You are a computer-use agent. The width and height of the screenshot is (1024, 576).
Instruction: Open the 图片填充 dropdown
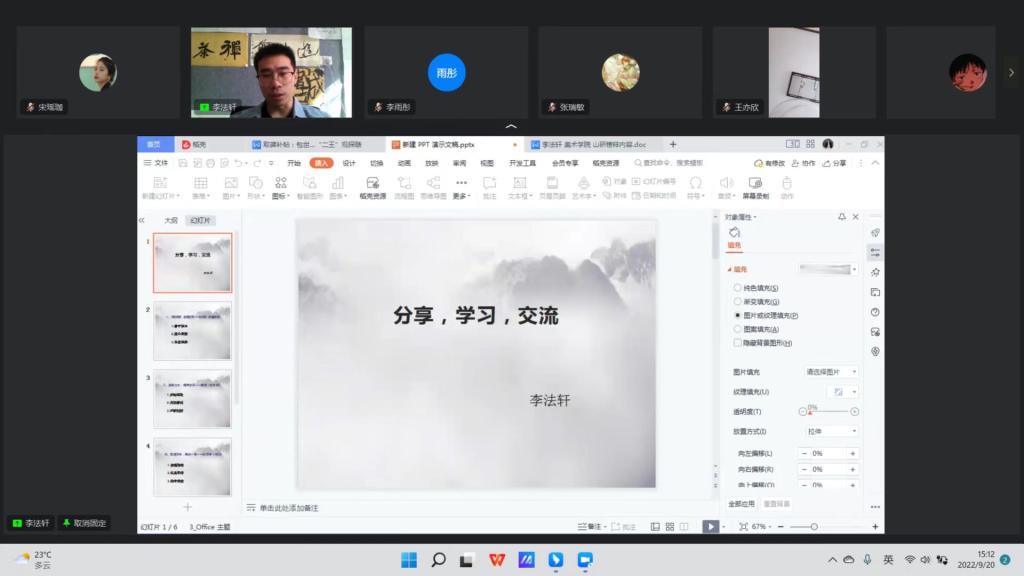831,371
